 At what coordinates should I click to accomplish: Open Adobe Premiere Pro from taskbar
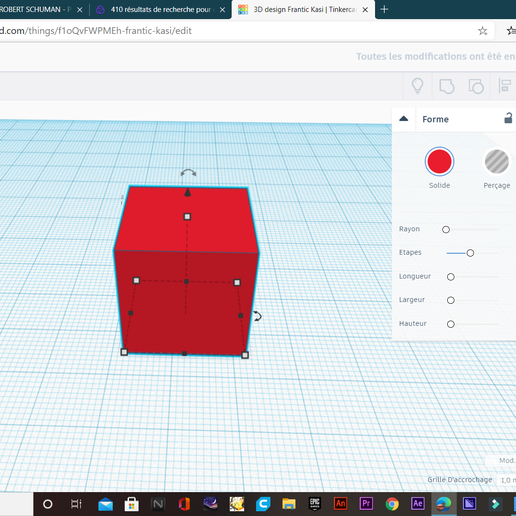366,504
